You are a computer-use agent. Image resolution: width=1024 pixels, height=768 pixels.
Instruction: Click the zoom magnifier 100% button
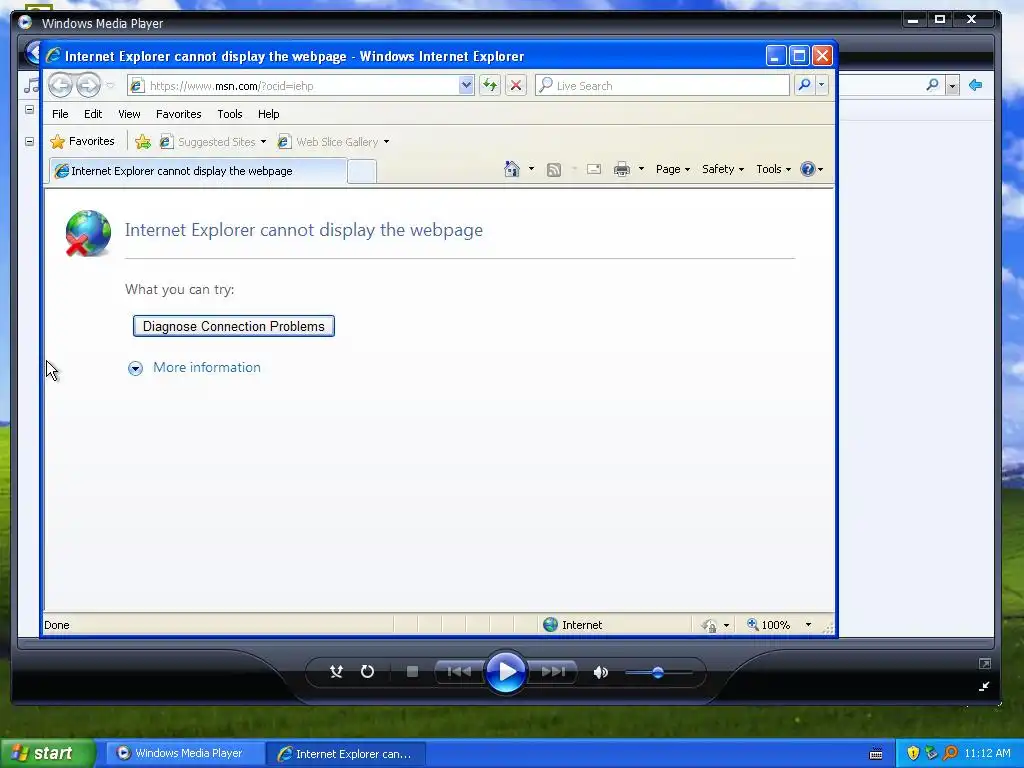pyautogui.click(x=769, y=625)
